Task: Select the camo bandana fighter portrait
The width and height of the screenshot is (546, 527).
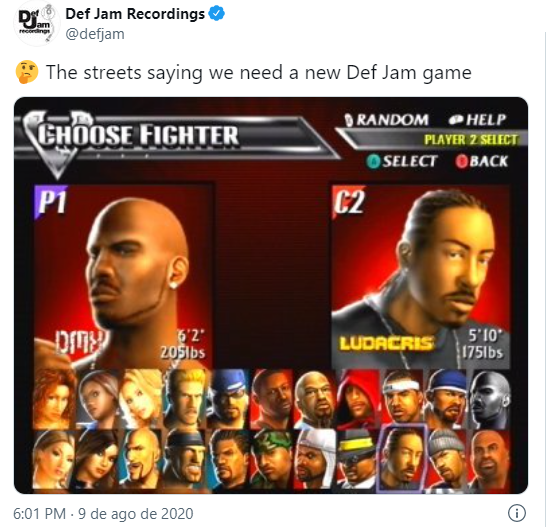Action: pyautogui.click(x=273, y=459)
